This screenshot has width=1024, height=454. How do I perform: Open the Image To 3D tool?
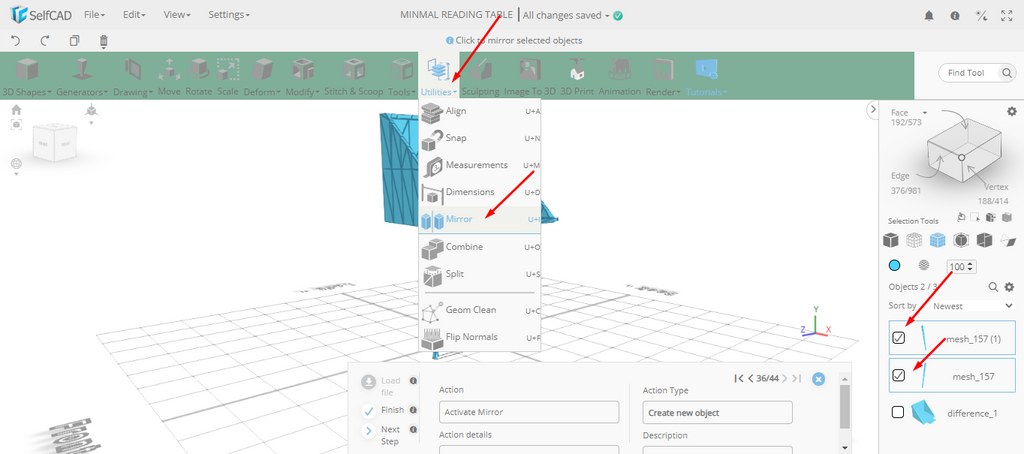pos(529,75)
